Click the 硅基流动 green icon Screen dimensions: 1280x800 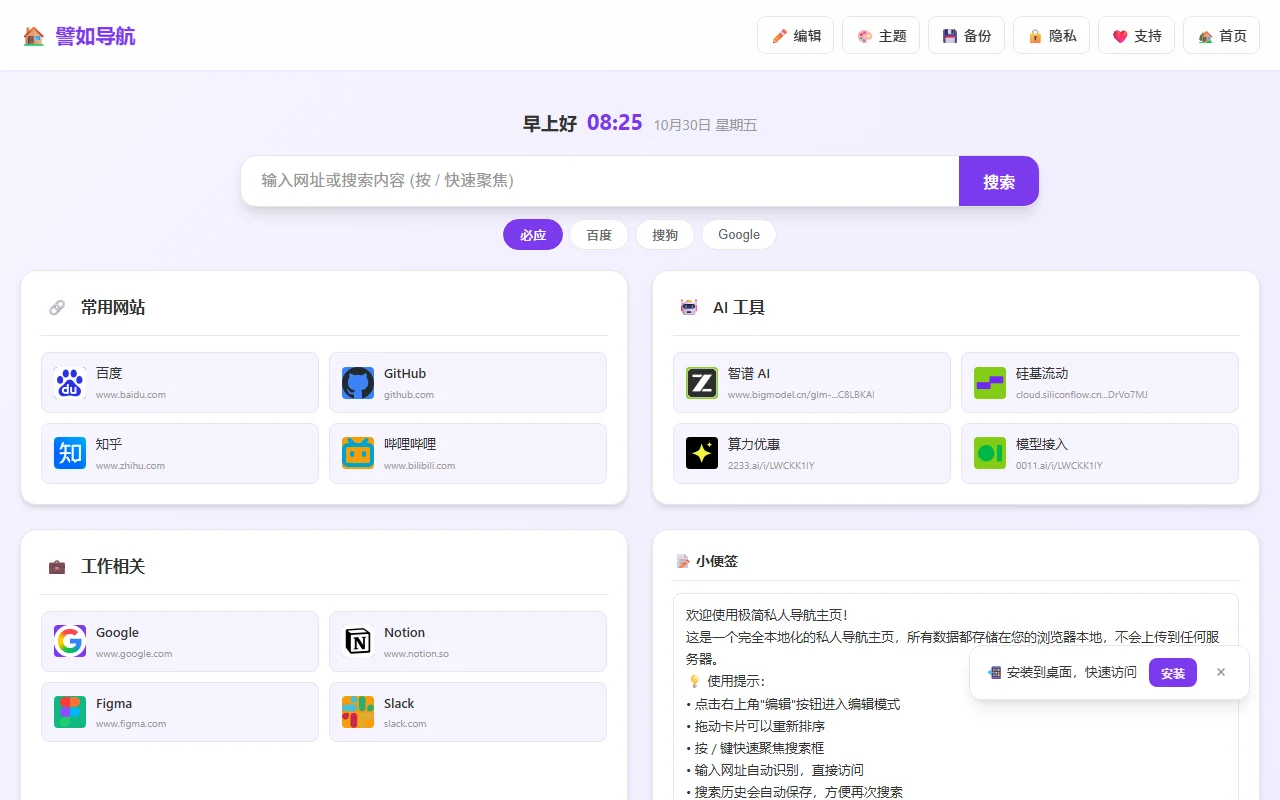[990, 382]
